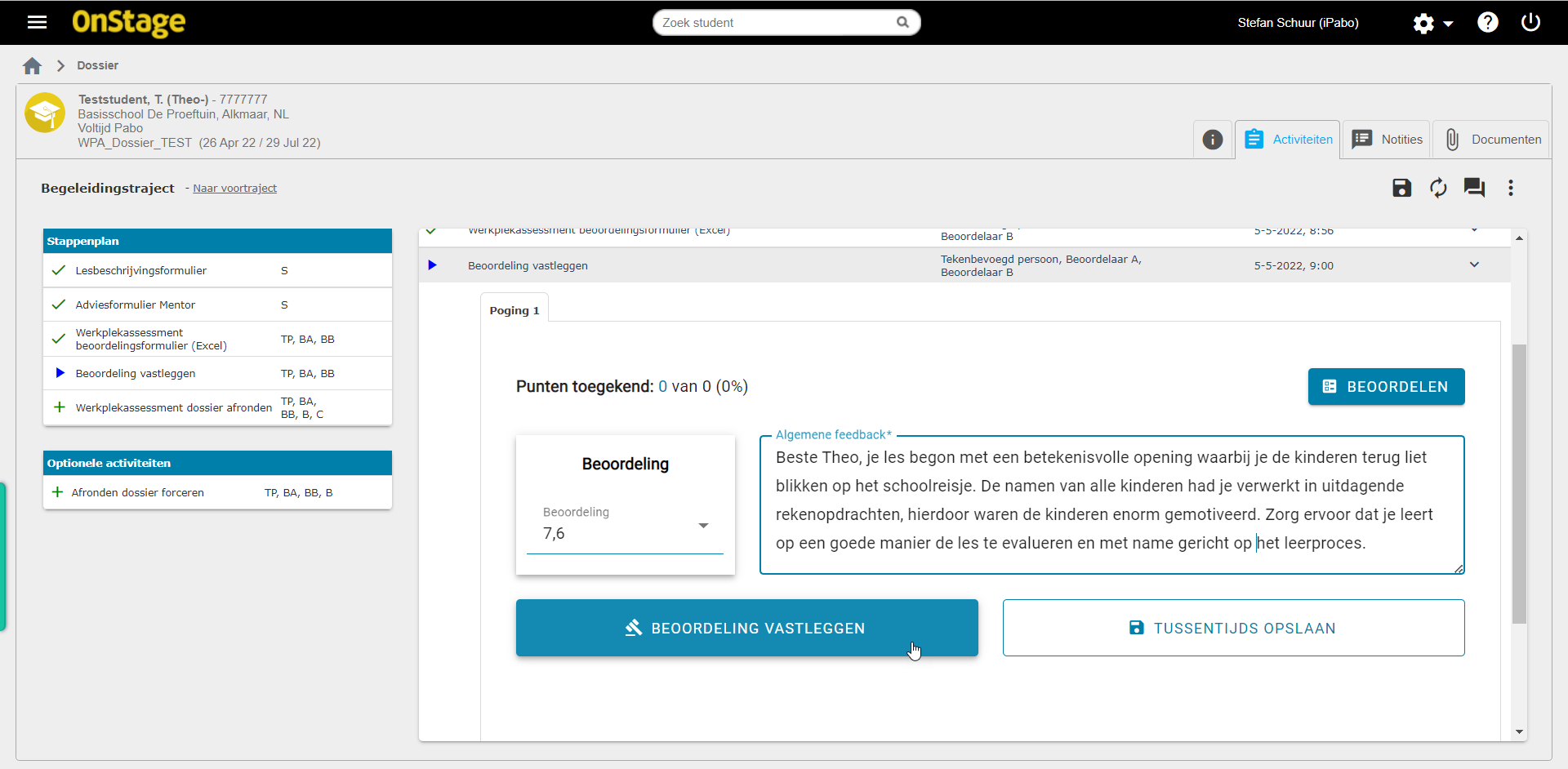Open the settings gear menu
Screen dimensions: 1568x769
coord(1423,23)
